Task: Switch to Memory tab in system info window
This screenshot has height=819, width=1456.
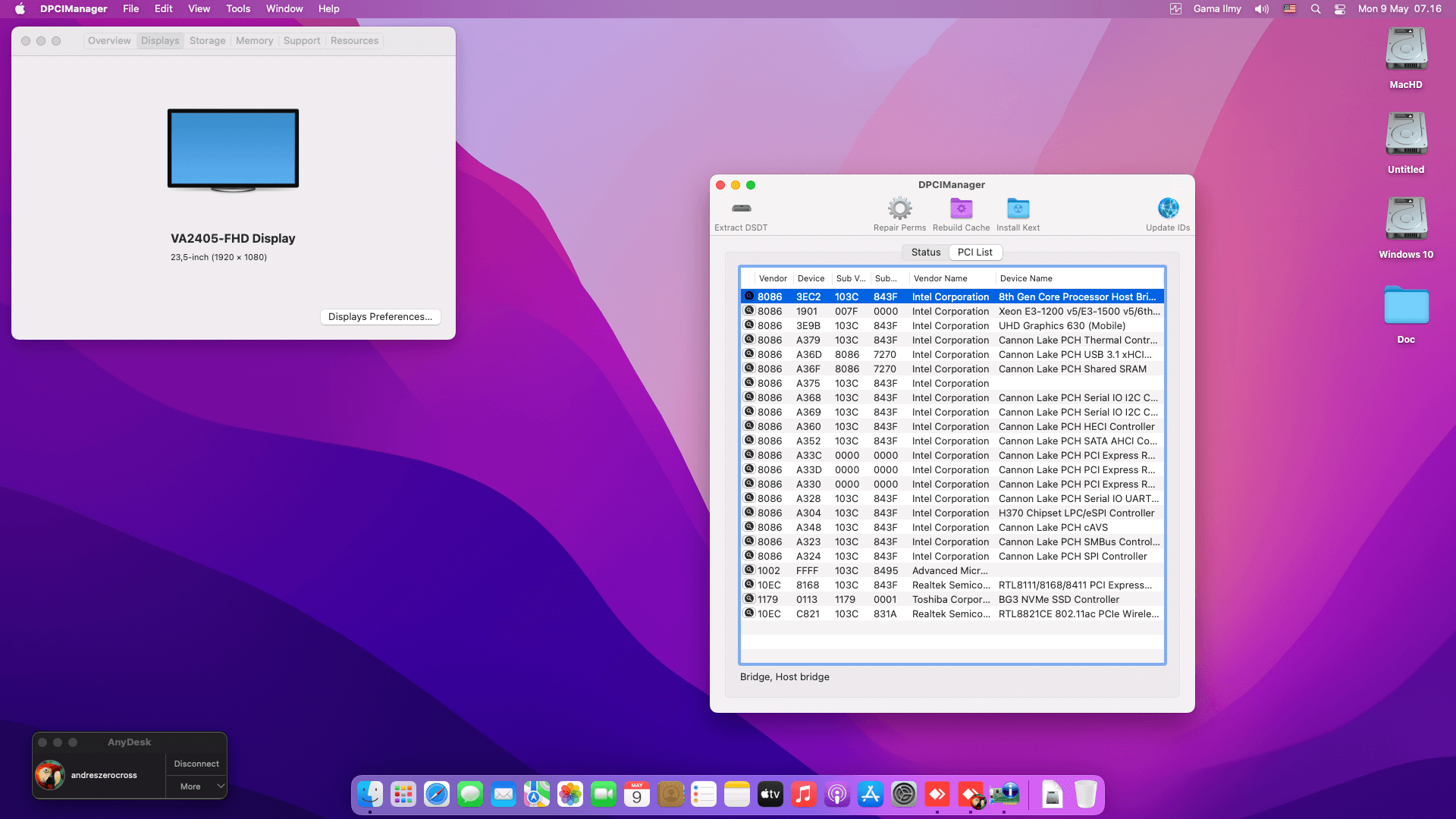Action: (254, 41)
